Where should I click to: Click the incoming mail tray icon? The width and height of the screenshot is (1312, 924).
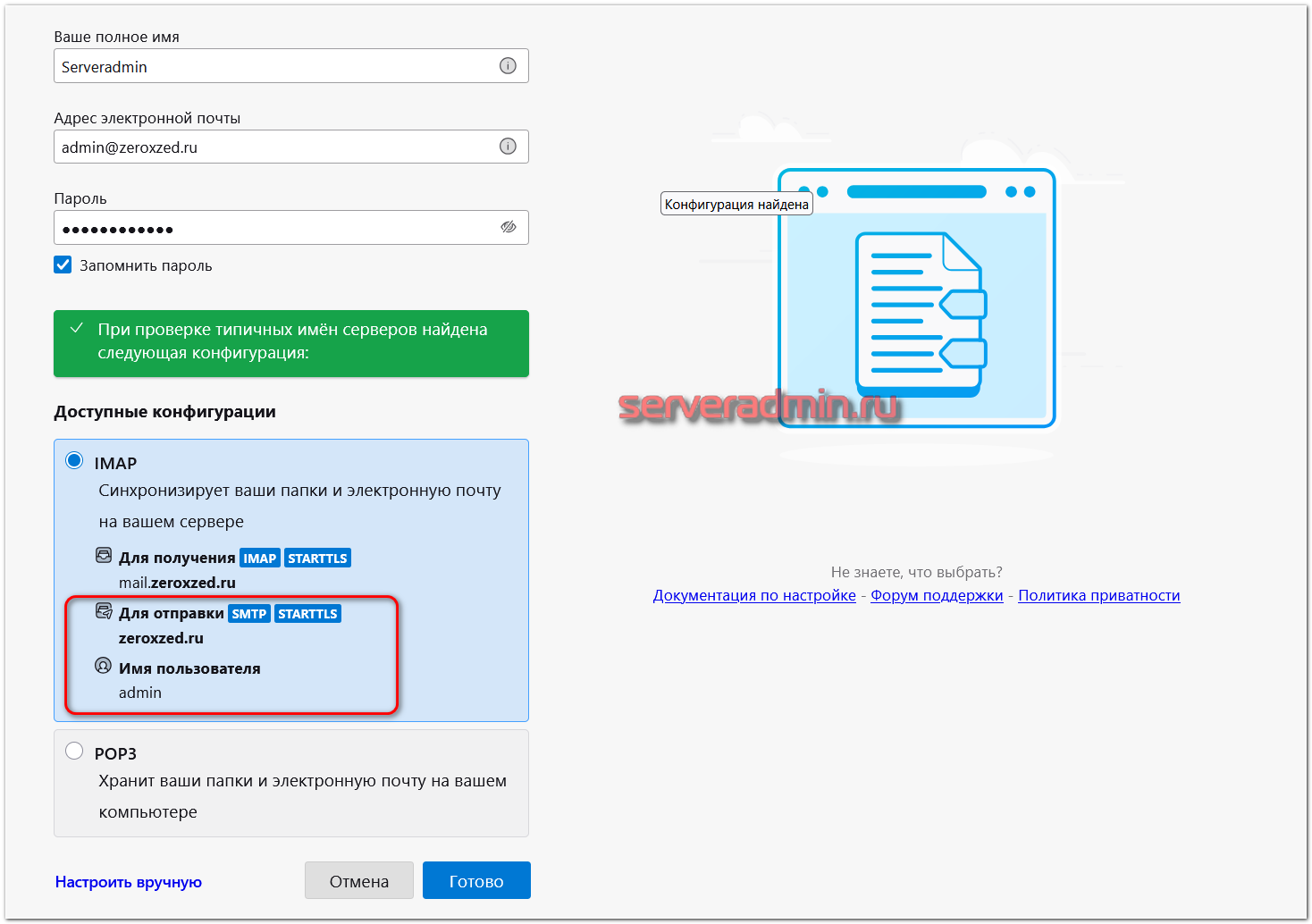point(104,556)
